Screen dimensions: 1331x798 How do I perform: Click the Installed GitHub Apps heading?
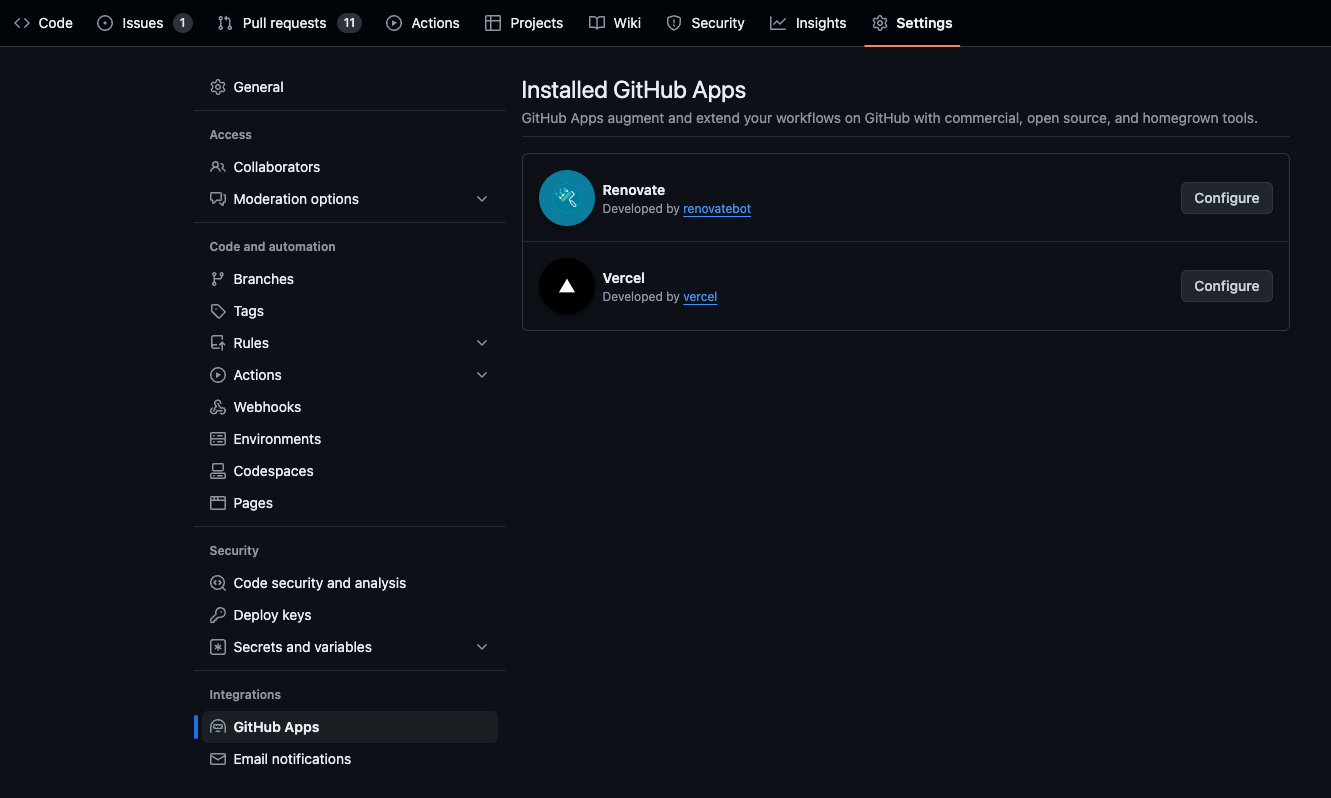[634, 90]
